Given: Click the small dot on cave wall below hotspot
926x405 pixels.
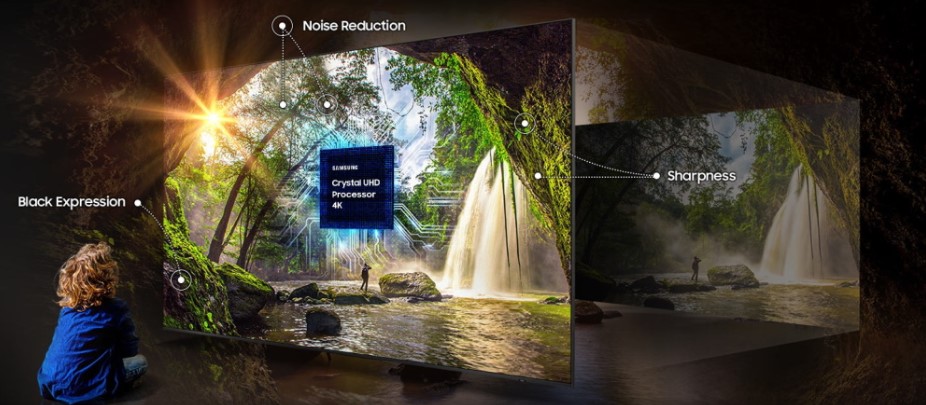Looking at the screenshot, I should 538,176.
